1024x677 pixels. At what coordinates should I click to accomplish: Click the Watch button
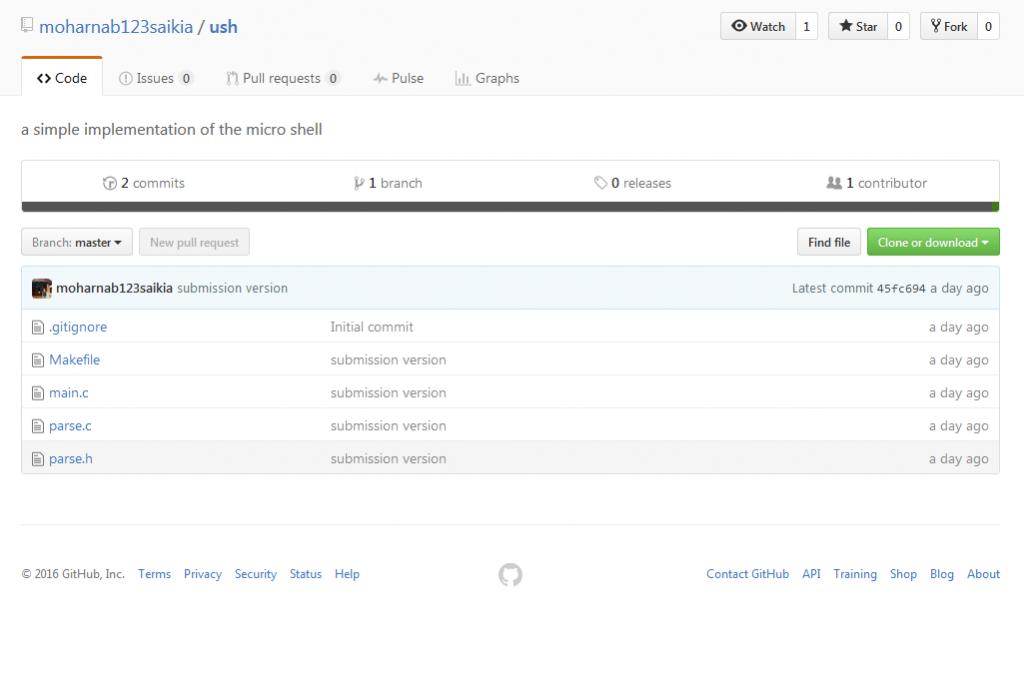(x=758, y=26)
